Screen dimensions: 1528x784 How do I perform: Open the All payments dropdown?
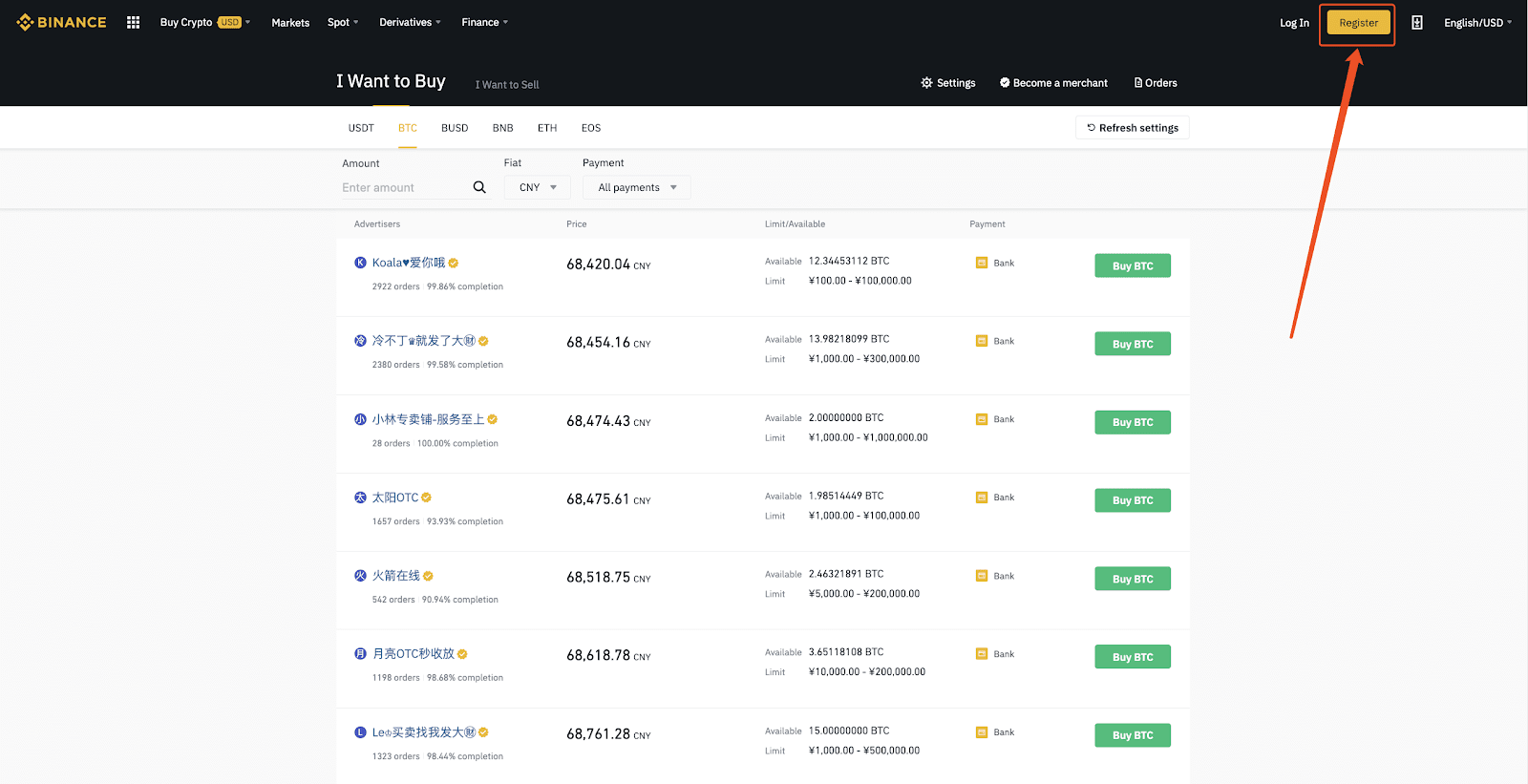coord(637,187)
